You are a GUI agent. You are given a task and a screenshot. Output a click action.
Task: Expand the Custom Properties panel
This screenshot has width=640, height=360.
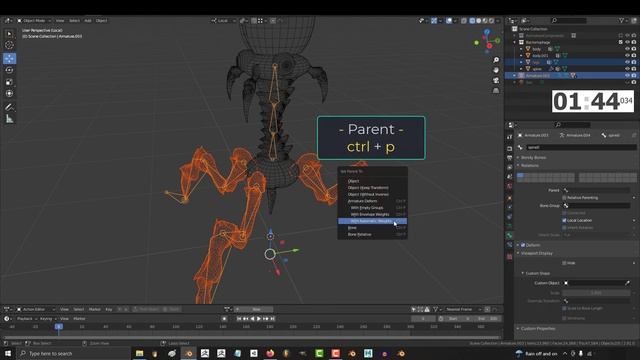coord(538,329)
